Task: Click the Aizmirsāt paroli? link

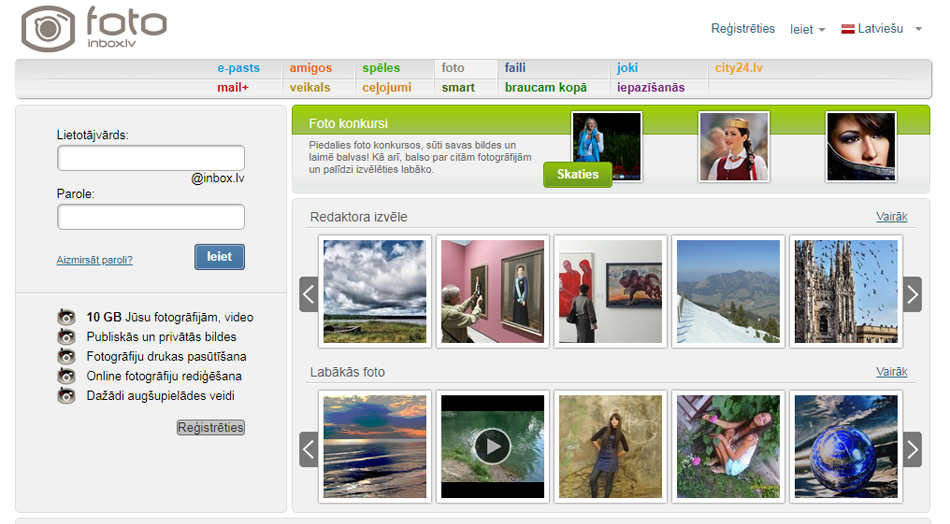Action: [x=94, y=260]
